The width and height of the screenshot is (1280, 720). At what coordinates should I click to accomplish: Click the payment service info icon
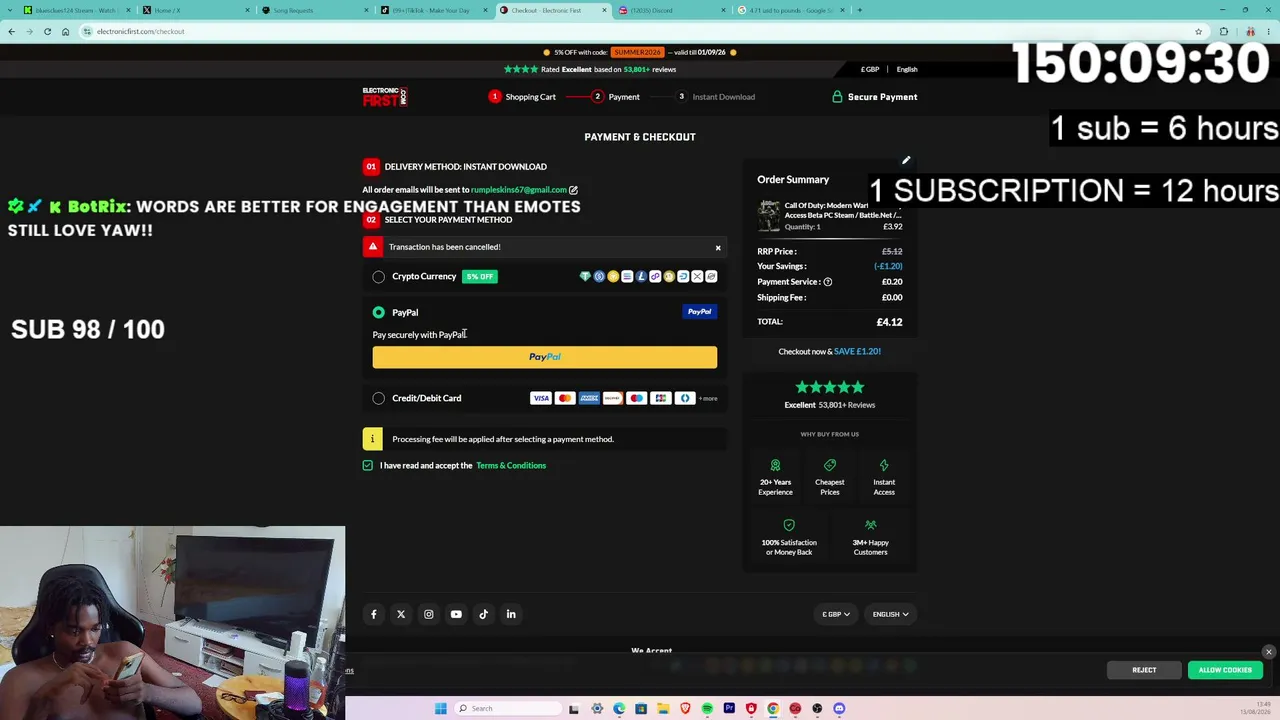point(827,282)
